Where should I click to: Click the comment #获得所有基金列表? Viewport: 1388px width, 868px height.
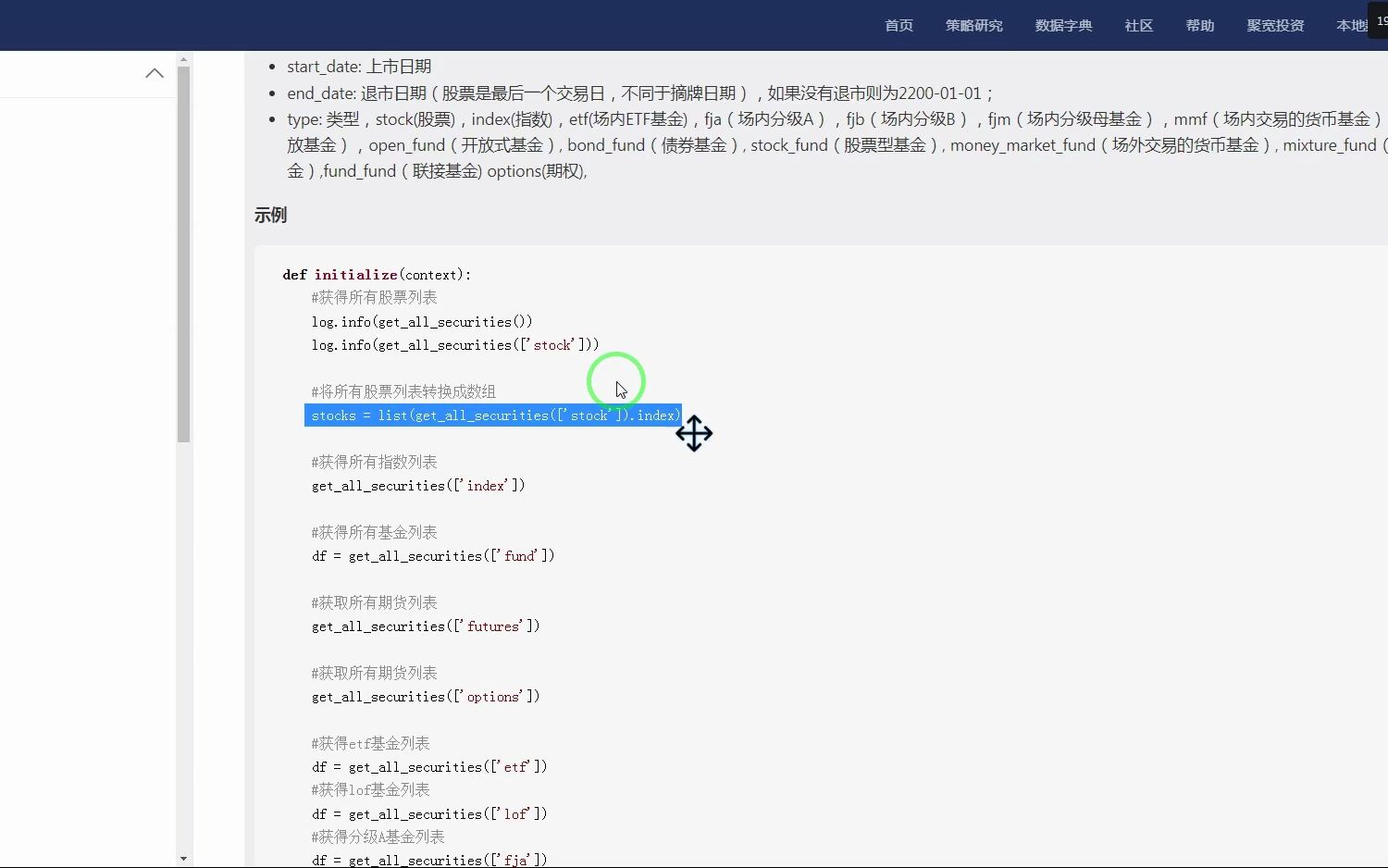374,532
